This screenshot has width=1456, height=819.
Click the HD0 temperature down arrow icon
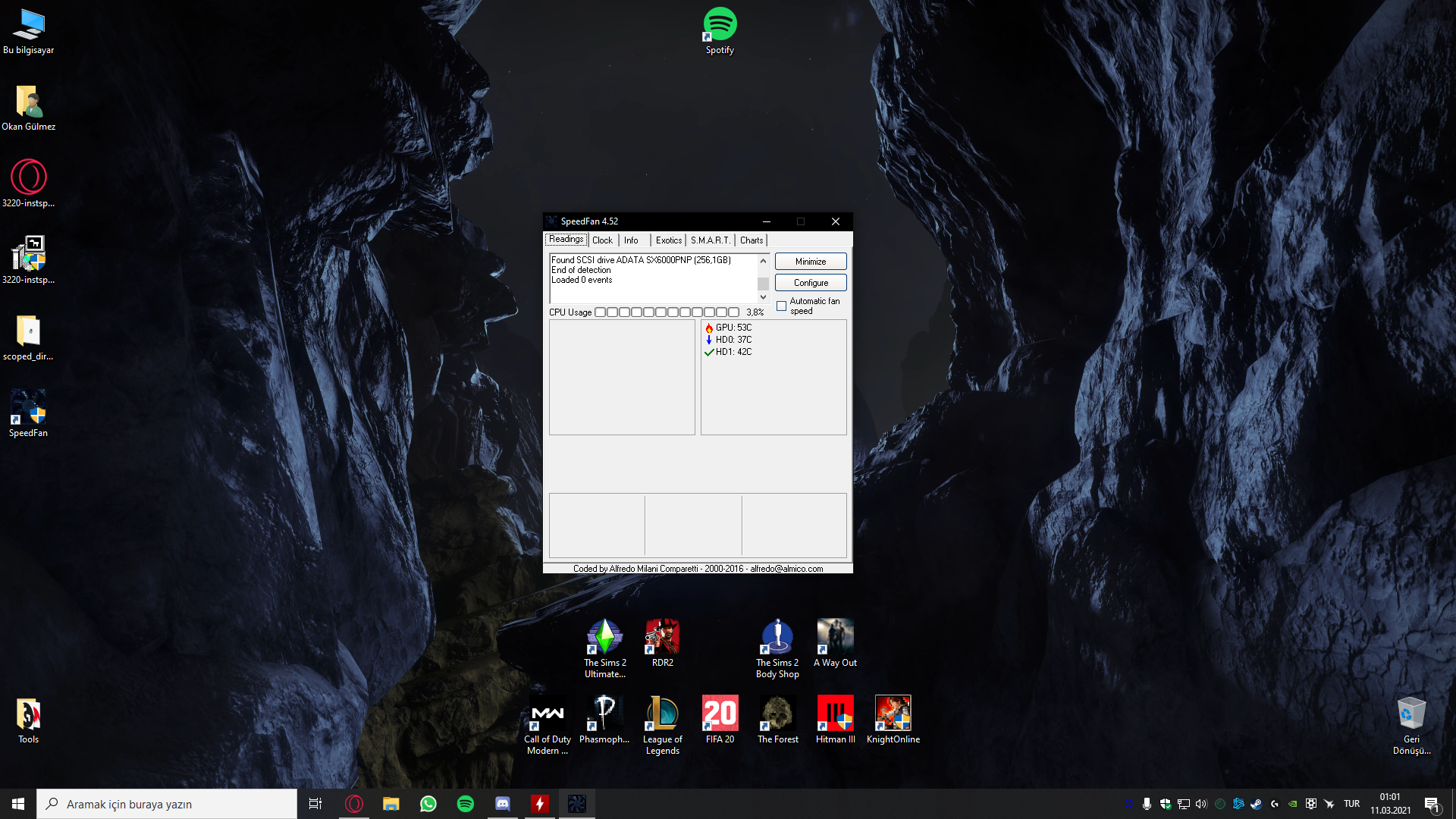pyautogui.click(x=709, y=340)
